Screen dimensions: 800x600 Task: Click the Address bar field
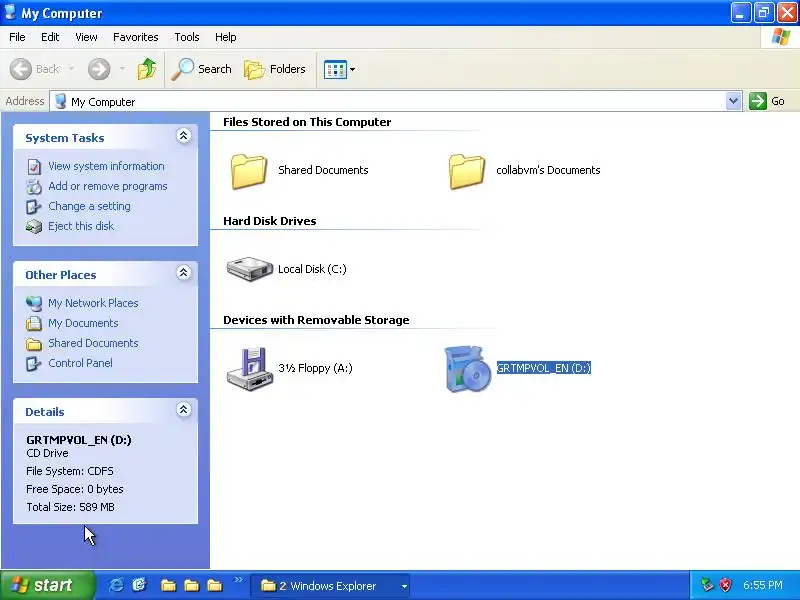[395, 102]
